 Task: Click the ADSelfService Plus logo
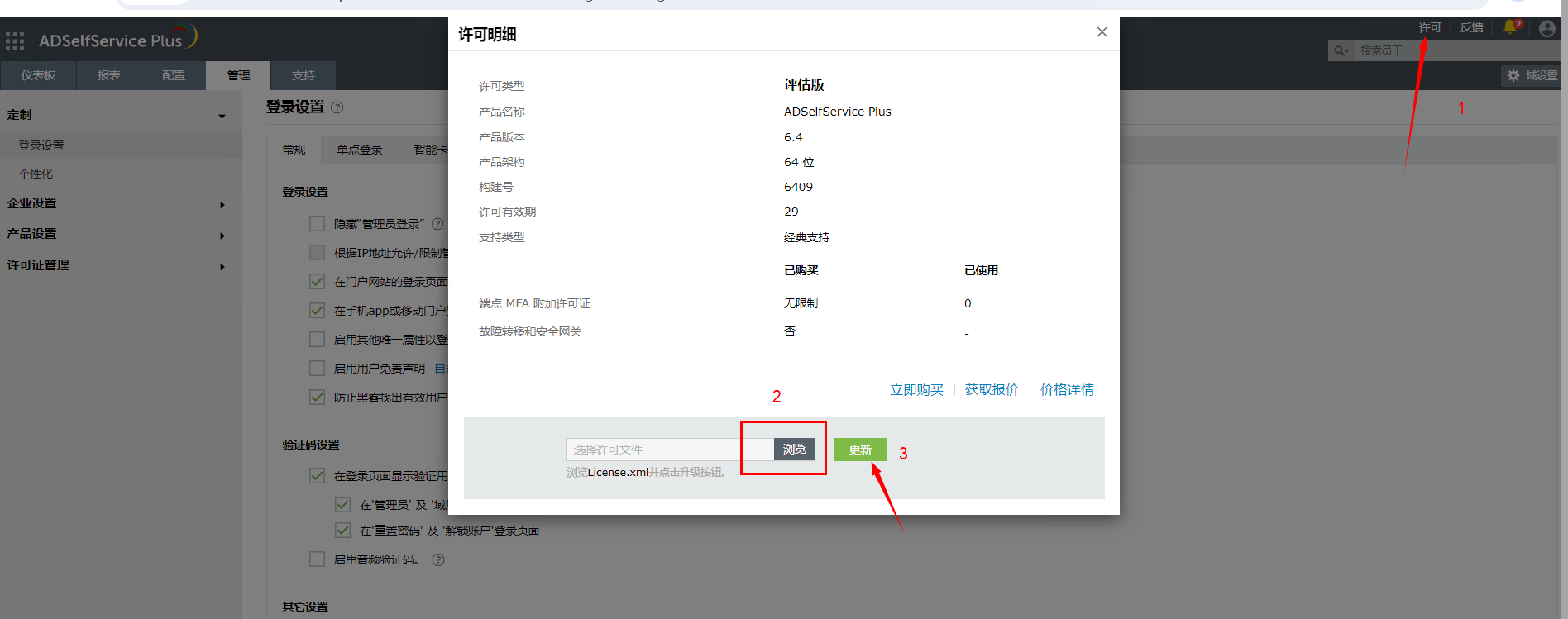point(117,39)
